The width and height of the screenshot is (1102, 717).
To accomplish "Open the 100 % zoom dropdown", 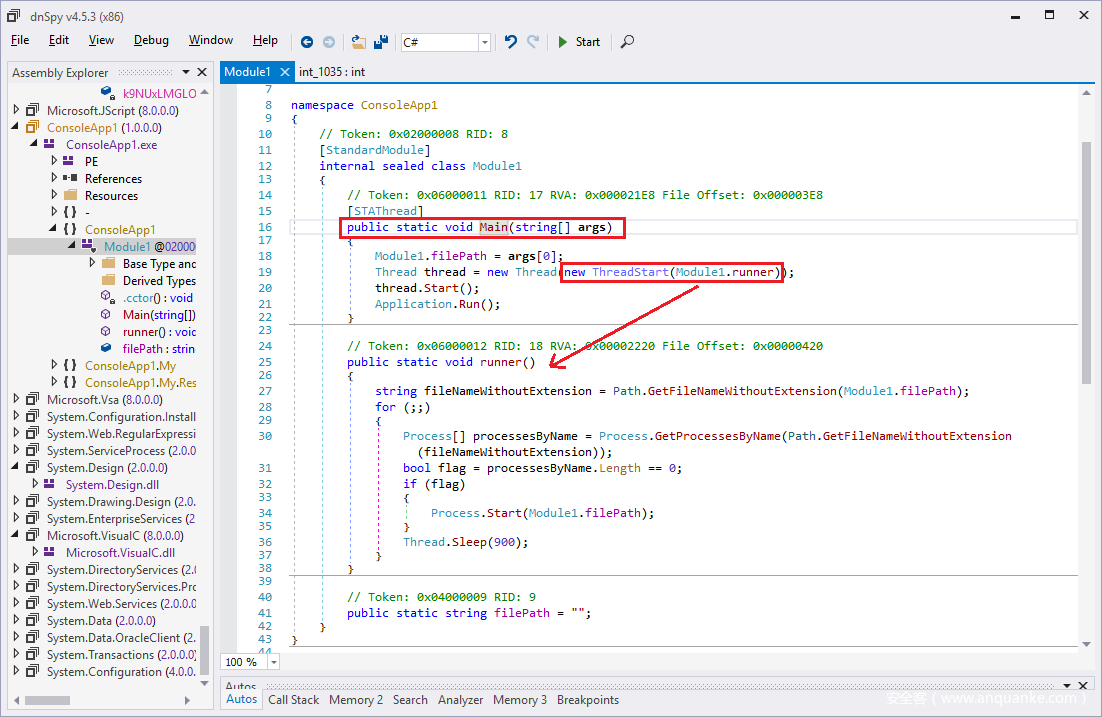I will 273,662.
